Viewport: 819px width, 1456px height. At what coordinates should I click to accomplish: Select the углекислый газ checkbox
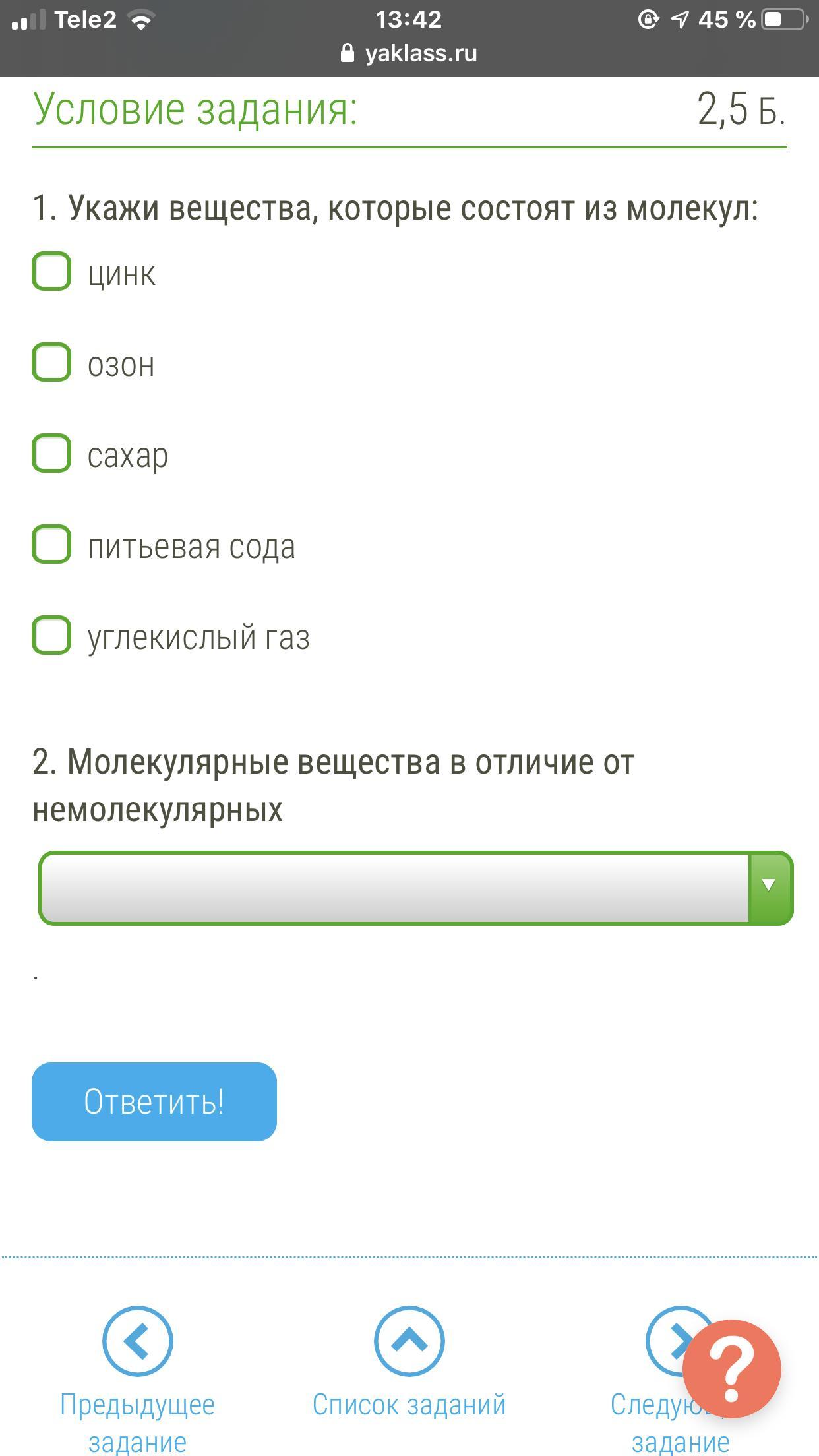click(51, 635)
